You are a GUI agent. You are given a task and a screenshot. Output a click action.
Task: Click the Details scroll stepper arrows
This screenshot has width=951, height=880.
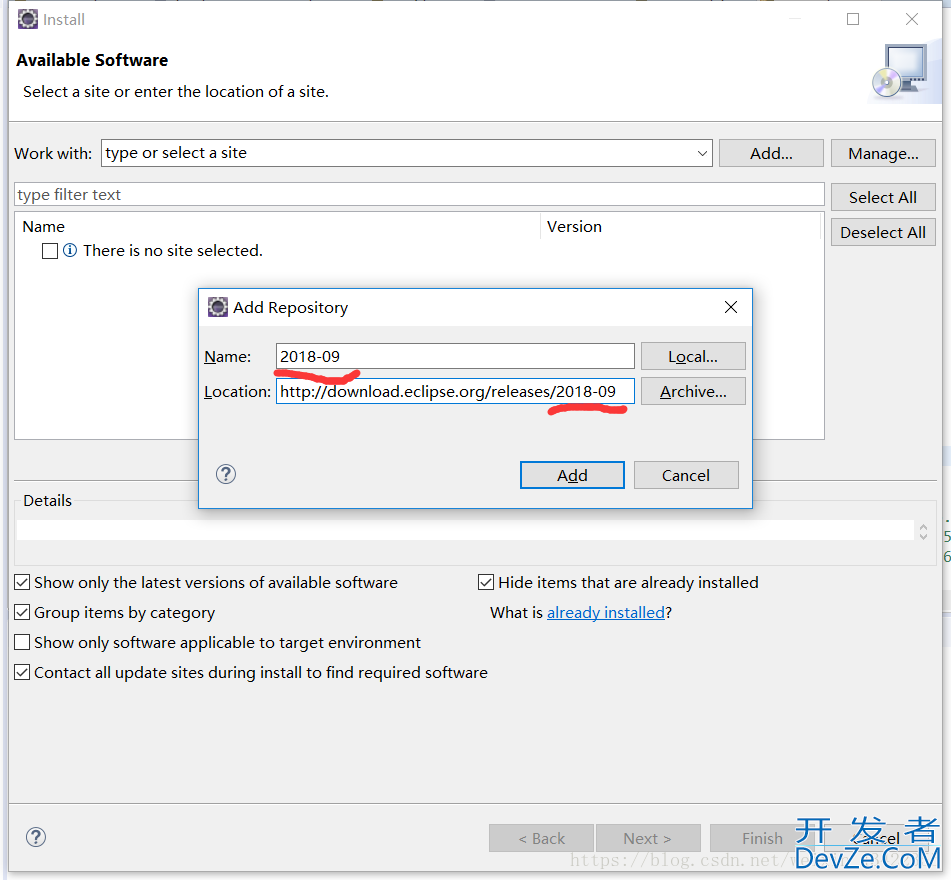pyautogui.click(x=923, y=531)
